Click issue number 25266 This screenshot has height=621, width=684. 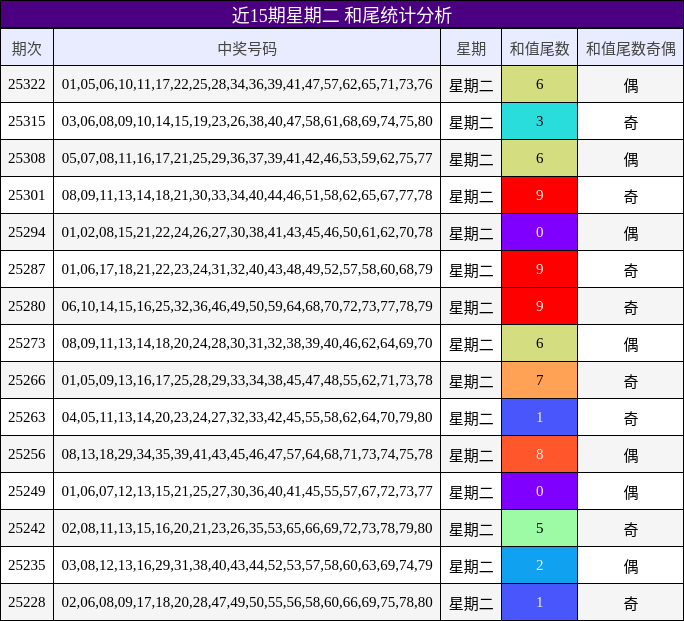[x=27, y=380]
